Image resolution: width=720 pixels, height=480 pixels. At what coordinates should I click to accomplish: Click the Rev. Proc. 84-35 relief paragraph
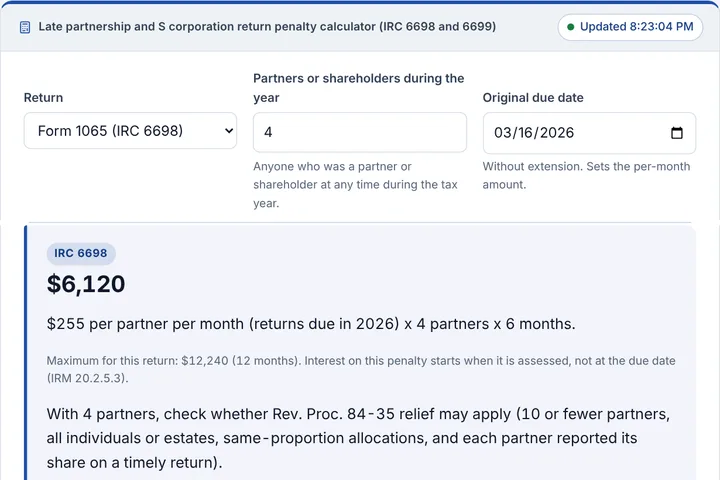click(358, 438)
